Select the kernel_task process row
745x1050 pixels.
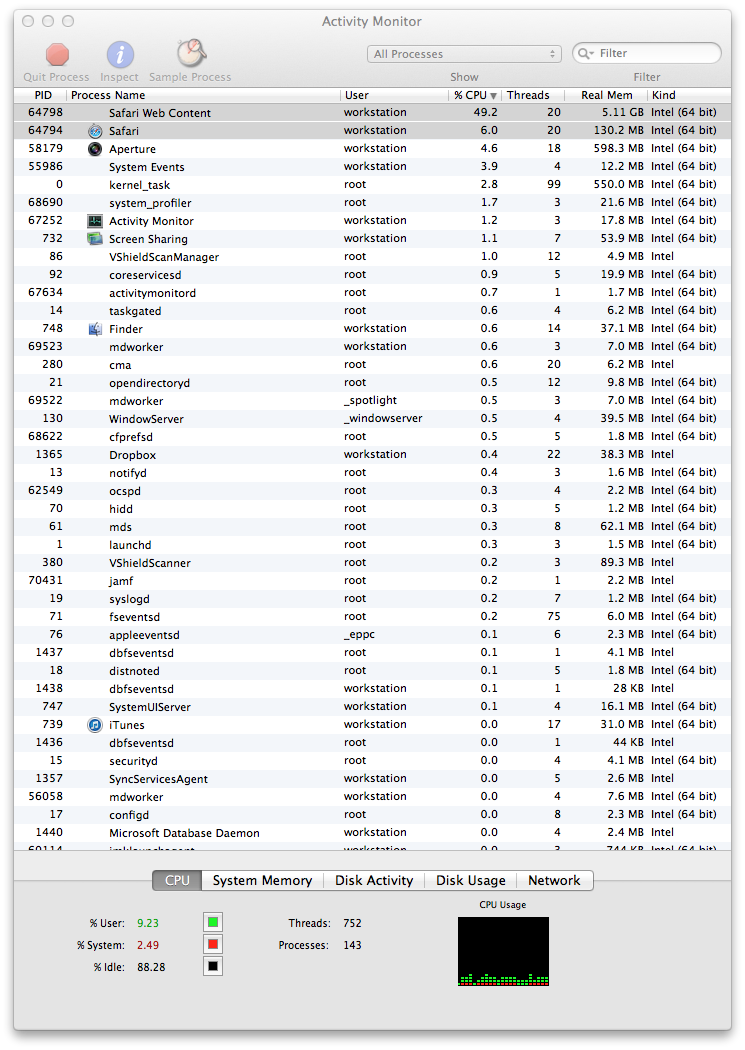pos(372,185)
